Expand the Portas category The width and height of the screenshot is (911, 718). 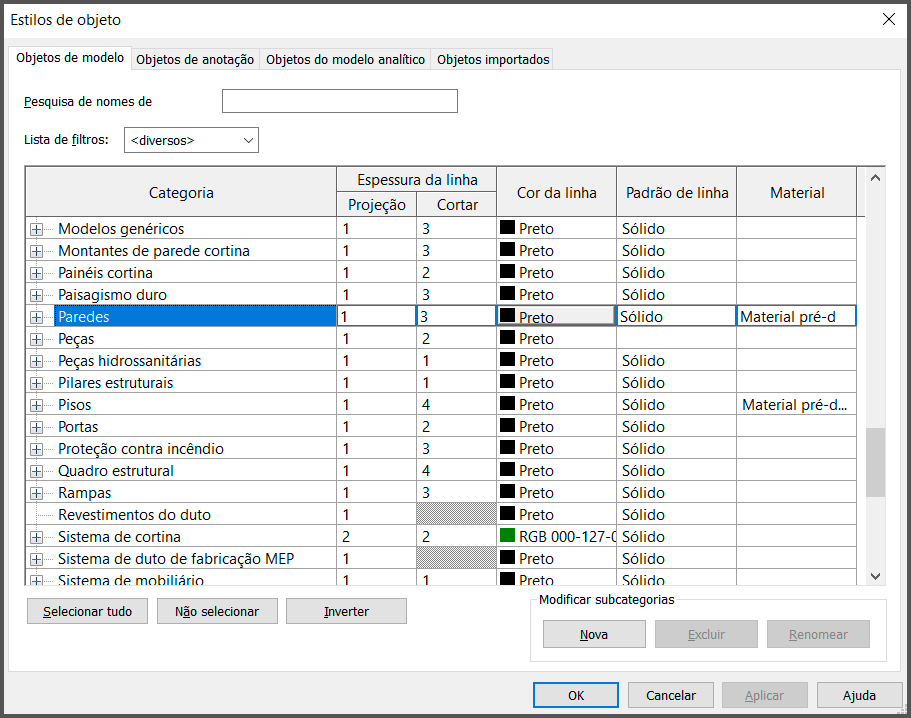[x=37, y=427]
